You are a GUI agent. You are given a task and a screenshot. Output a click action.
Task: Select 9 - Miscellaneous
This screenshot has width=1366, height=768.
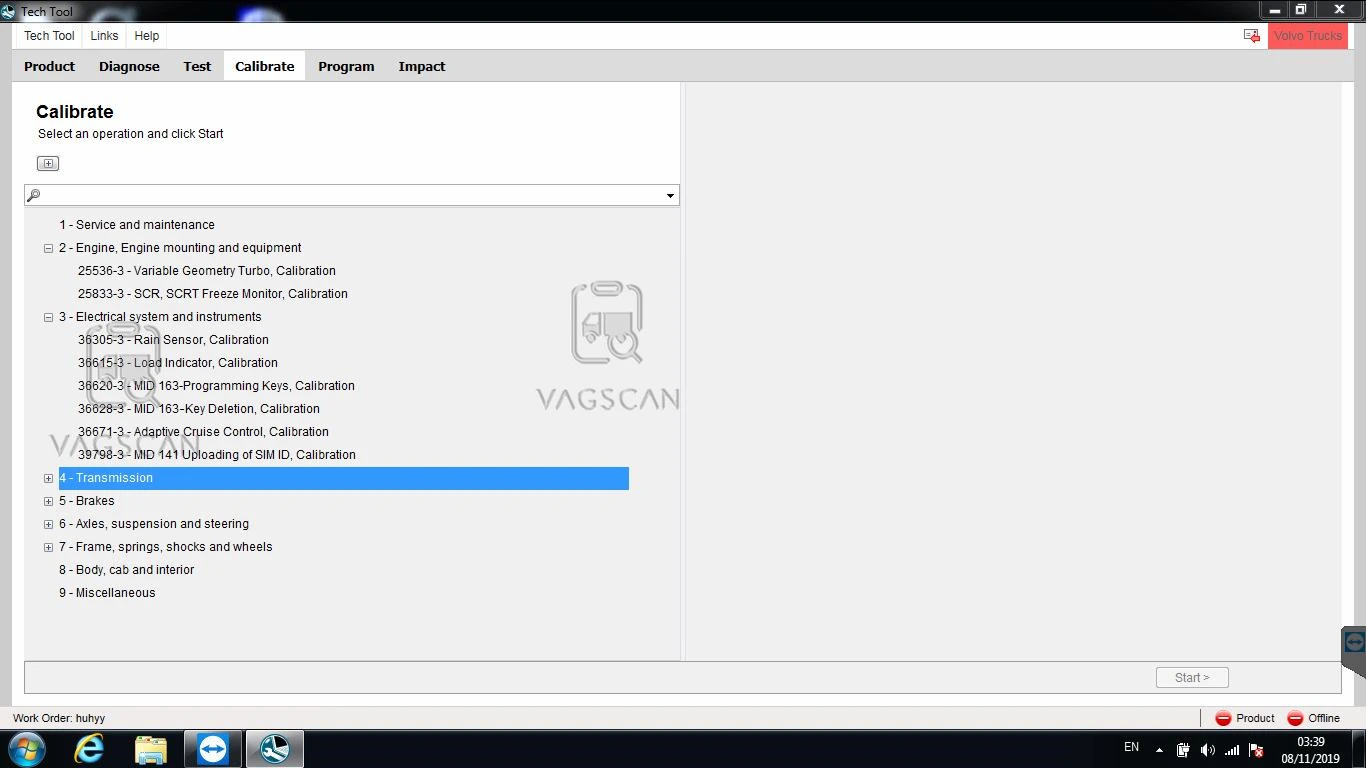point(107,593)
